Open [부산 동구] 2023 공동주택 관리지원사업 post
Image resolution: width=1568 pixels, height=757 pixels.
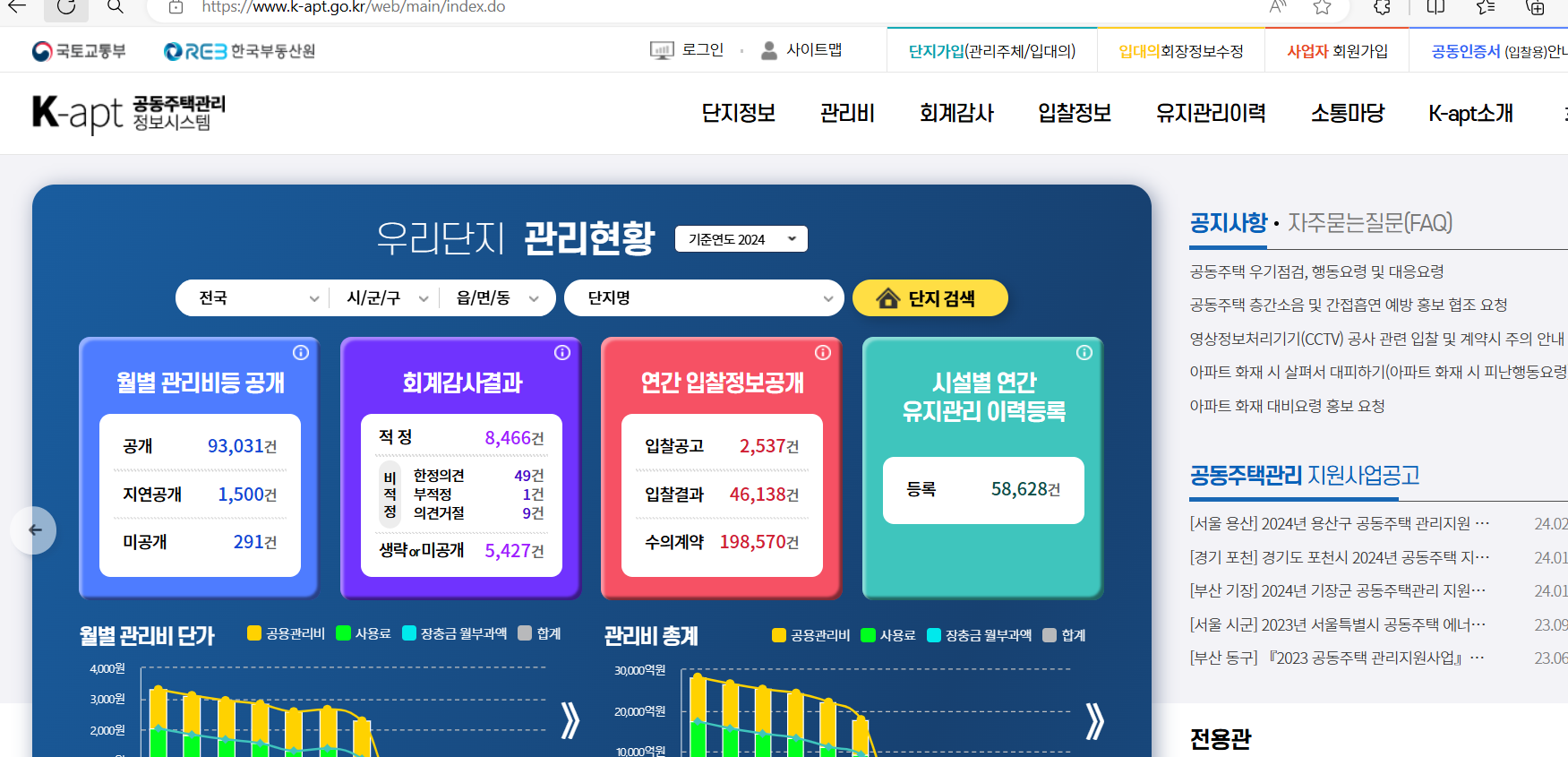1337,658
